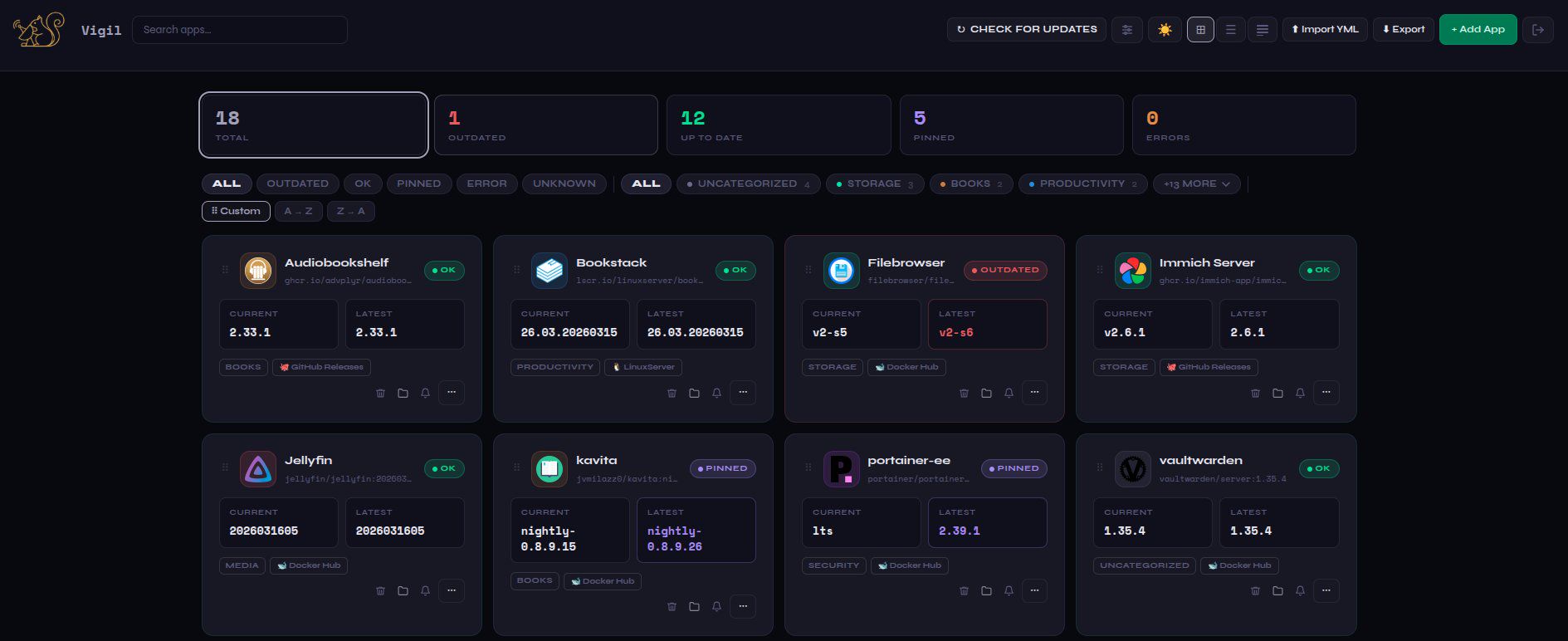1568x641 pixels.
Task: Open the three-dot menu on Immich Server card
Action: click(1326, 393)
